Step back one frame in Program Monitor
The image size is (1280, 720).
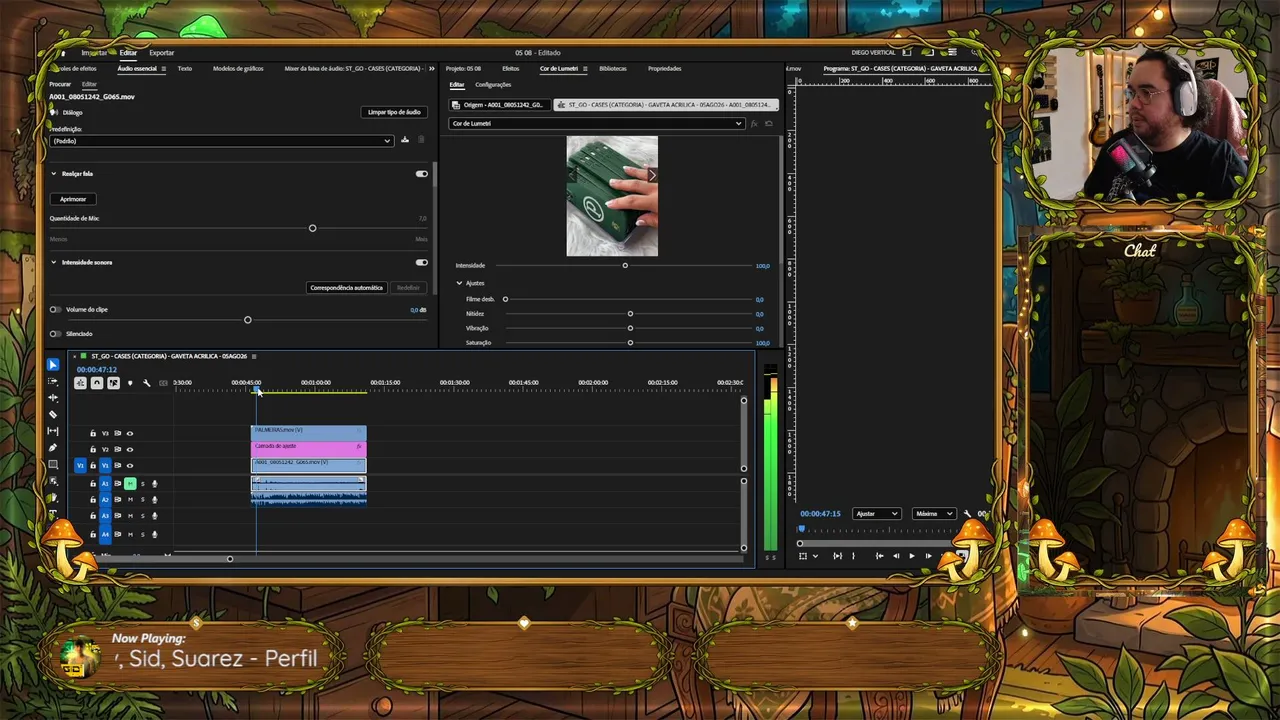coord(896,556)
